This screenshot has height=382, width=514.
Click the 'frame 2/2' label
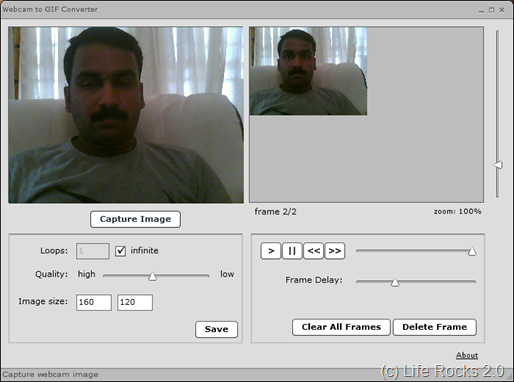pos(275,212)
